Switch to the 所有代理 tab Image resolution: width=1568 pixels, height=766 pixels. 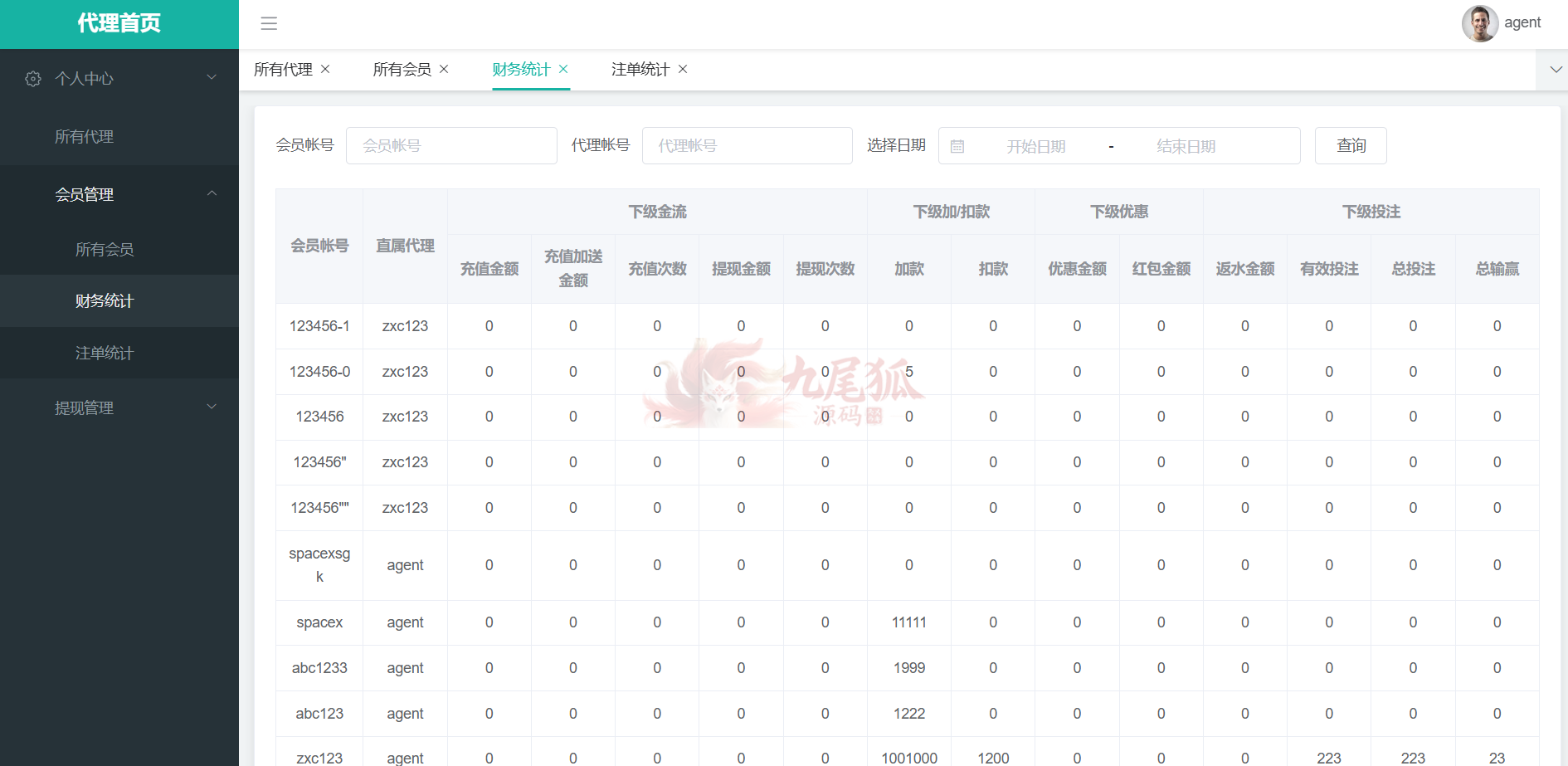click(x=283, y=70)
